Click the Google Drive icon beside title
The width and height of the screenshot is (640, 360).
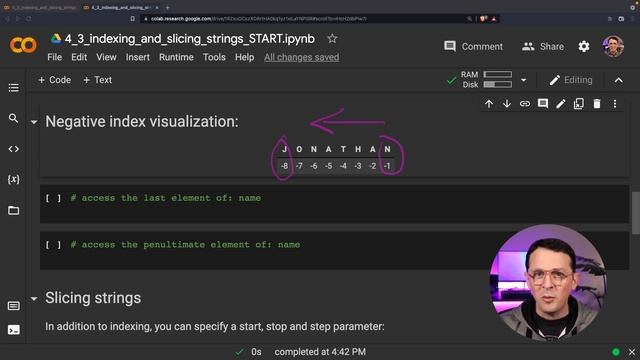click(56, 39)
